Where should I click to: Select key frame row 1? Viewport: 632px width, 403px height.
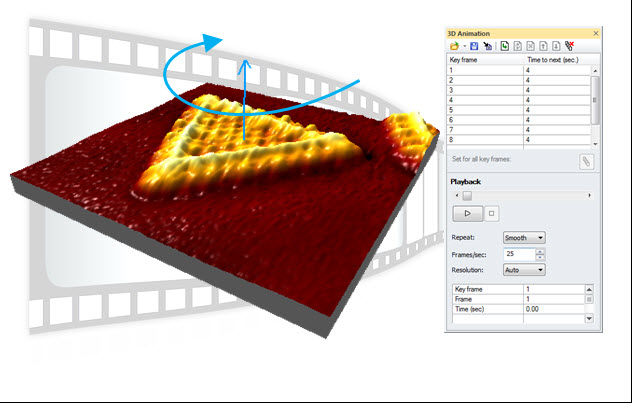(519, 70)
